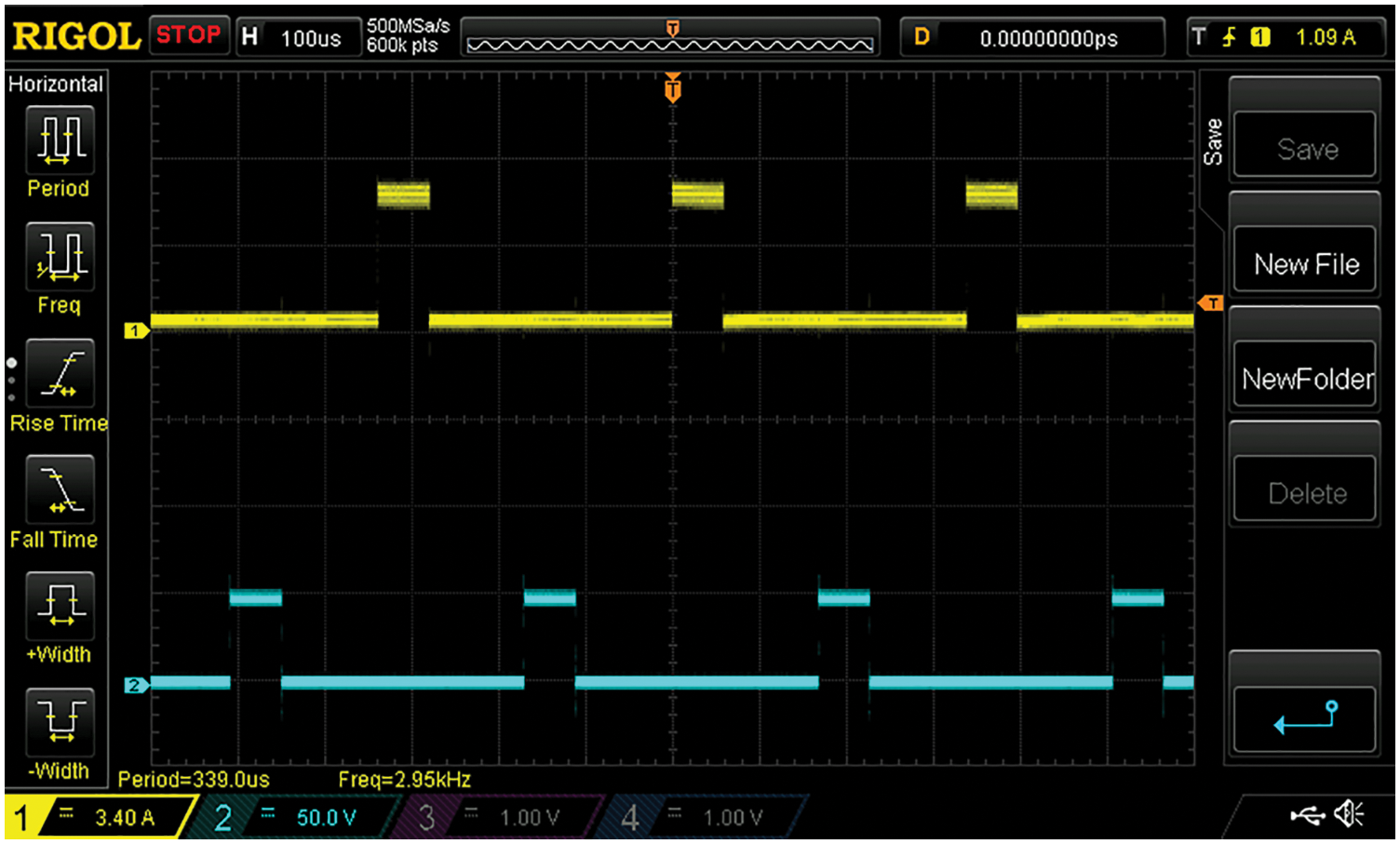Viewport: 1400px width, 844px height.
Task: Select the +Width measurement icon
Action: [x=60, y=606]
